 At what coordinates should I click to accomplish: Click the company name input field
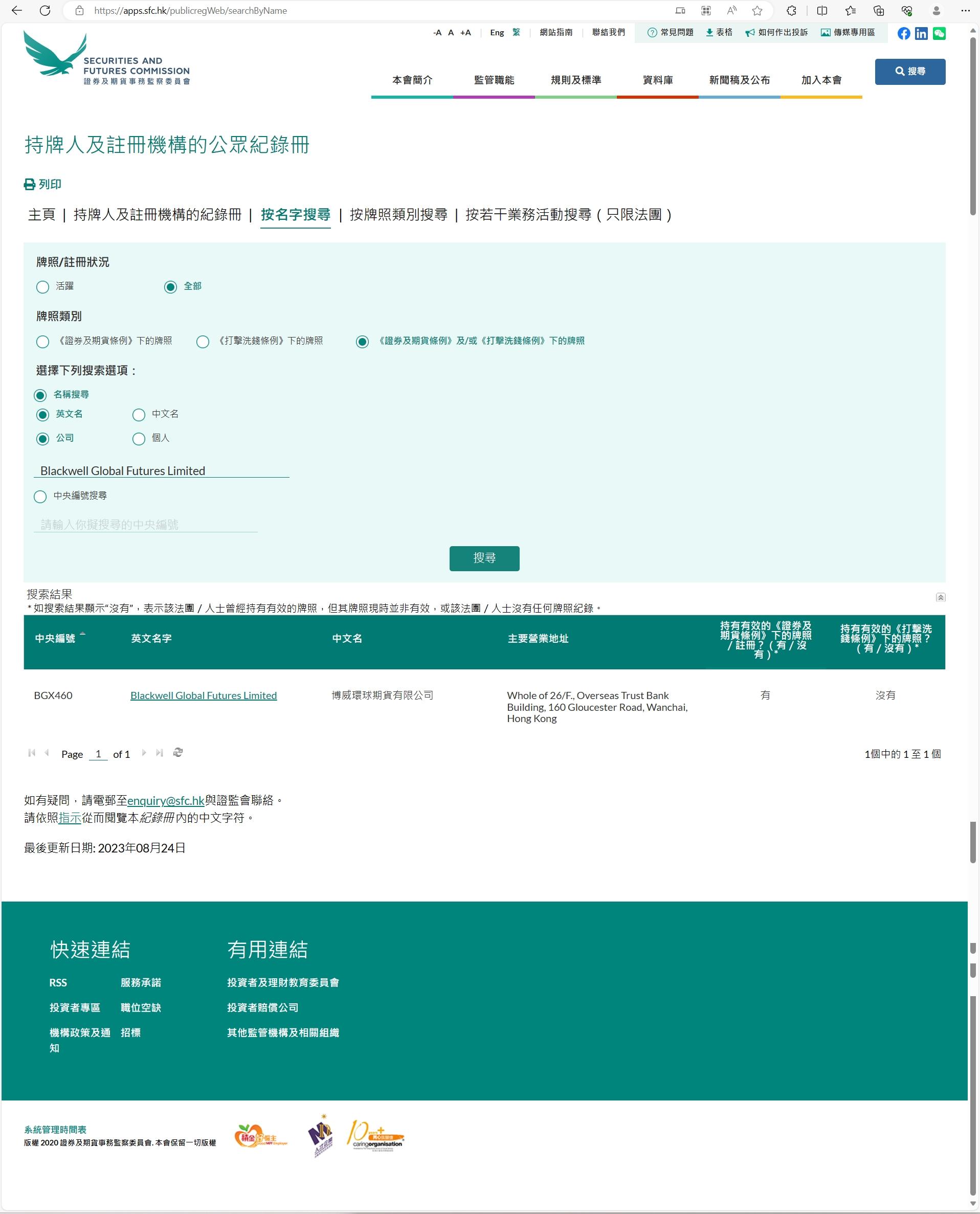click(162, 470)
